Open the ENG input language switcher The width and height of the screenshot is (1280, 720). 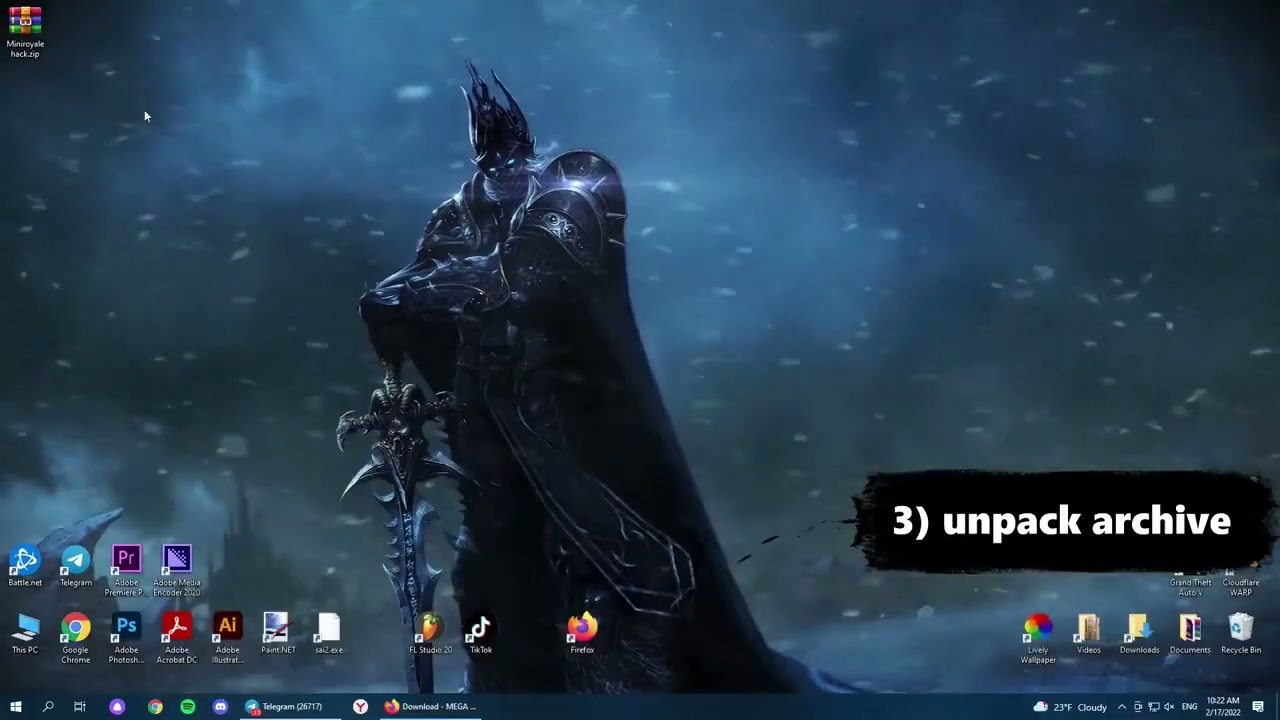1189,707
